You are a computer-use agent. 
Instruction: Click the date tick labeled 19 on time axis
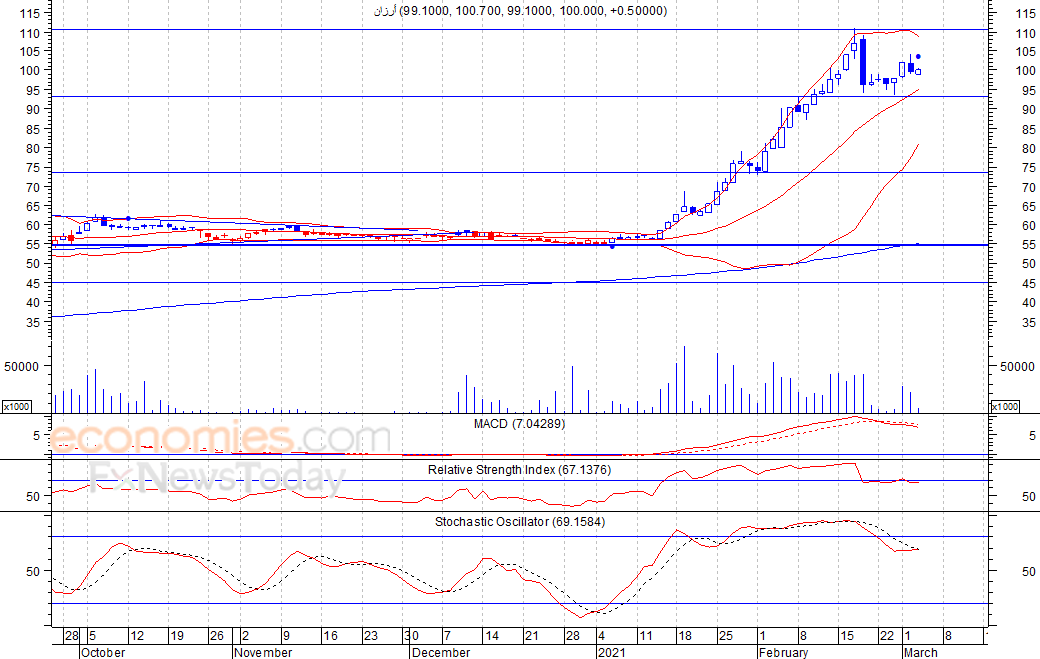[176, 636]
